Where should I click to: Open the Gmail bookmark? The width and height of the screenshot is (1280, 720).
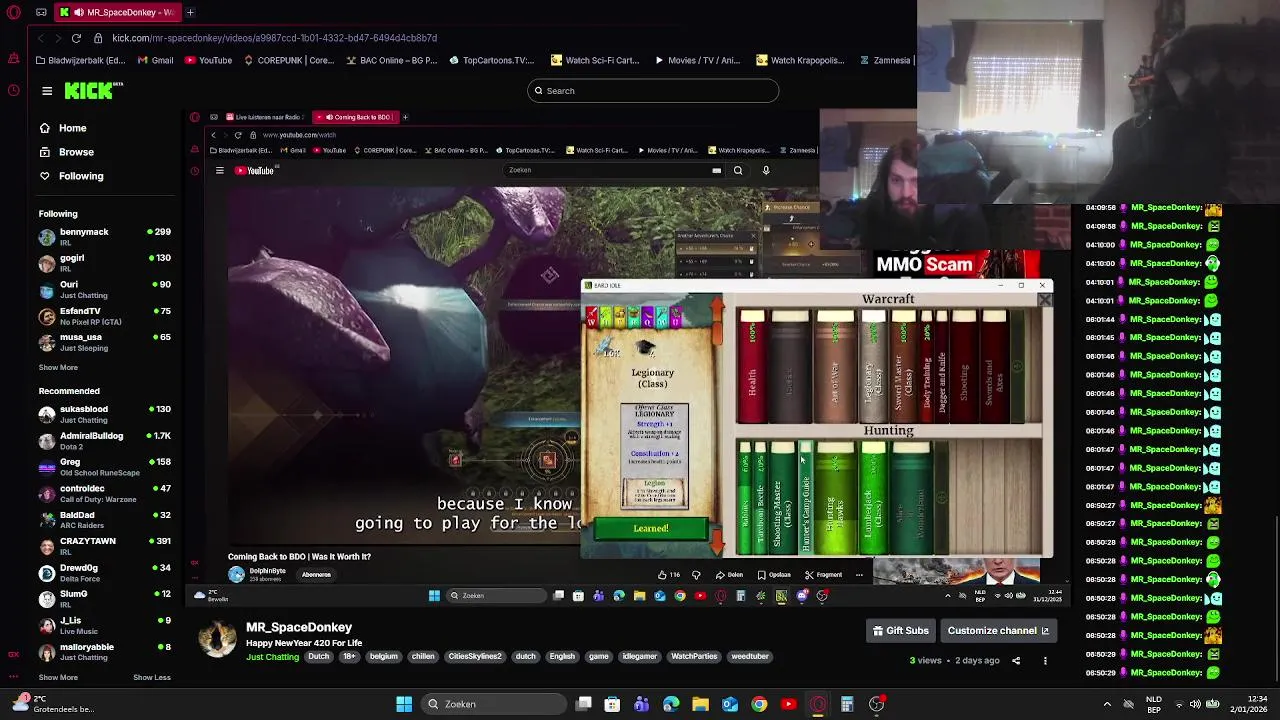[155, 60]
